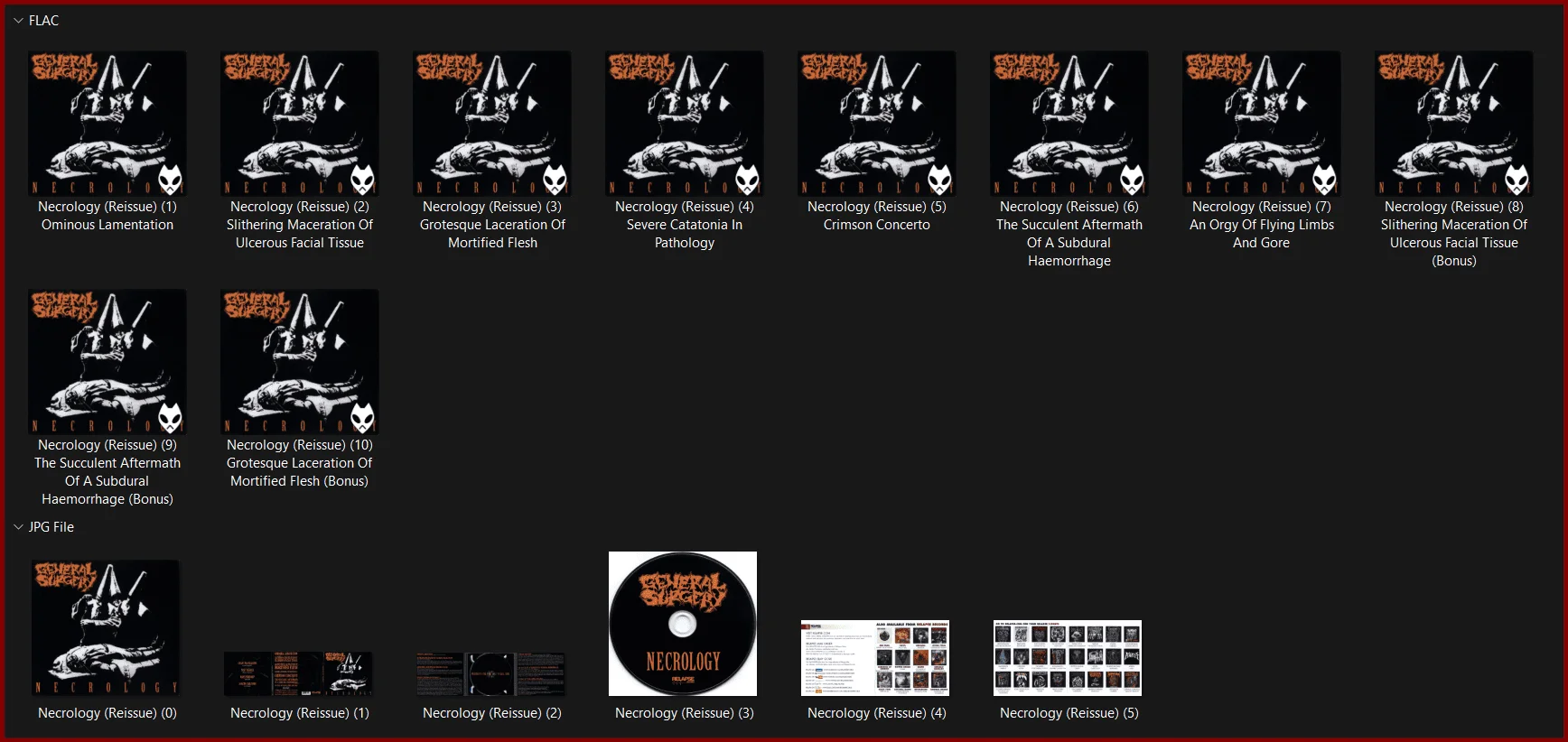Click JPG file name 'Necrology (Reissue) (5)'

point(1069,713)
